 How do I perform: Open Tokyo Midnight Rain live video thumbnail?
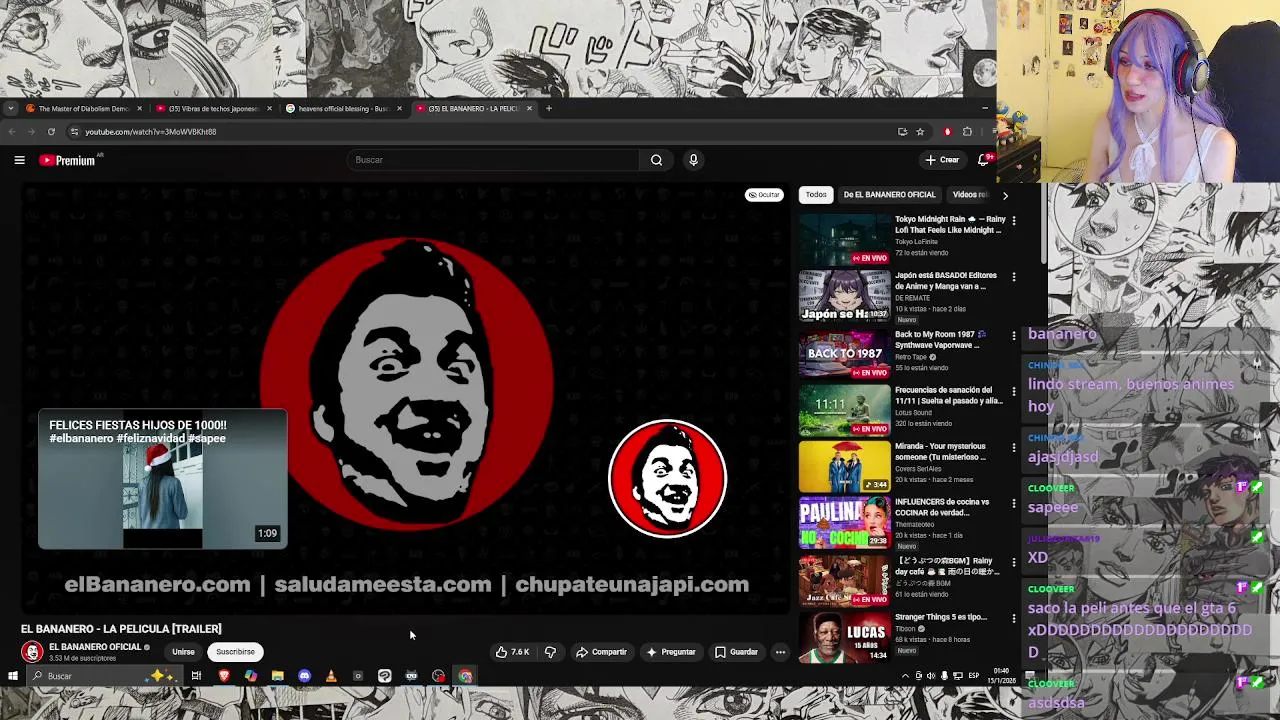pos(844,240)
